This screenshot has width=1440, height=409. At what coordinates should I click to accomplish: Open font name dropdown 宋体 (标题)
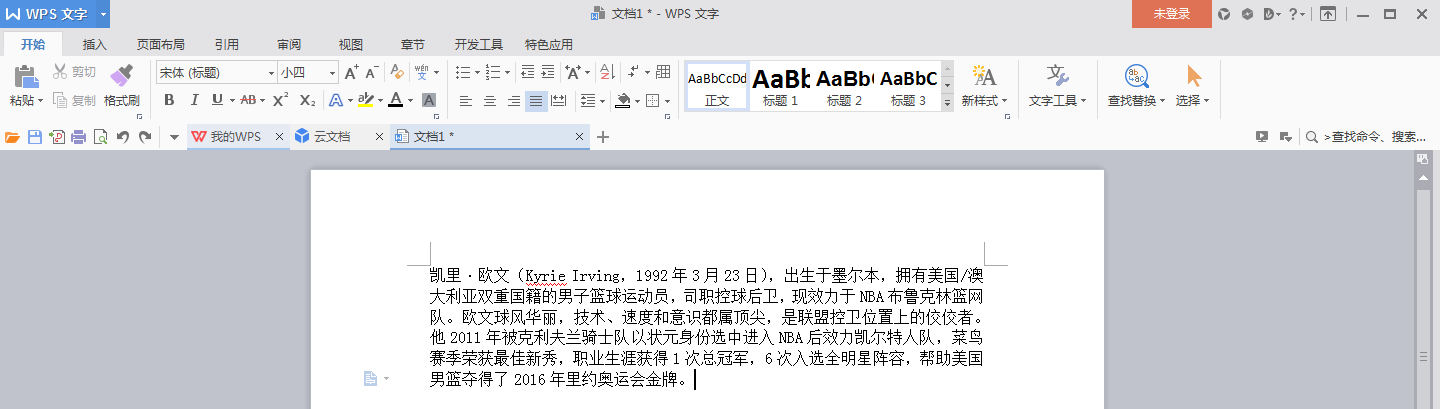pyautogui.click(x=271, y=73)
